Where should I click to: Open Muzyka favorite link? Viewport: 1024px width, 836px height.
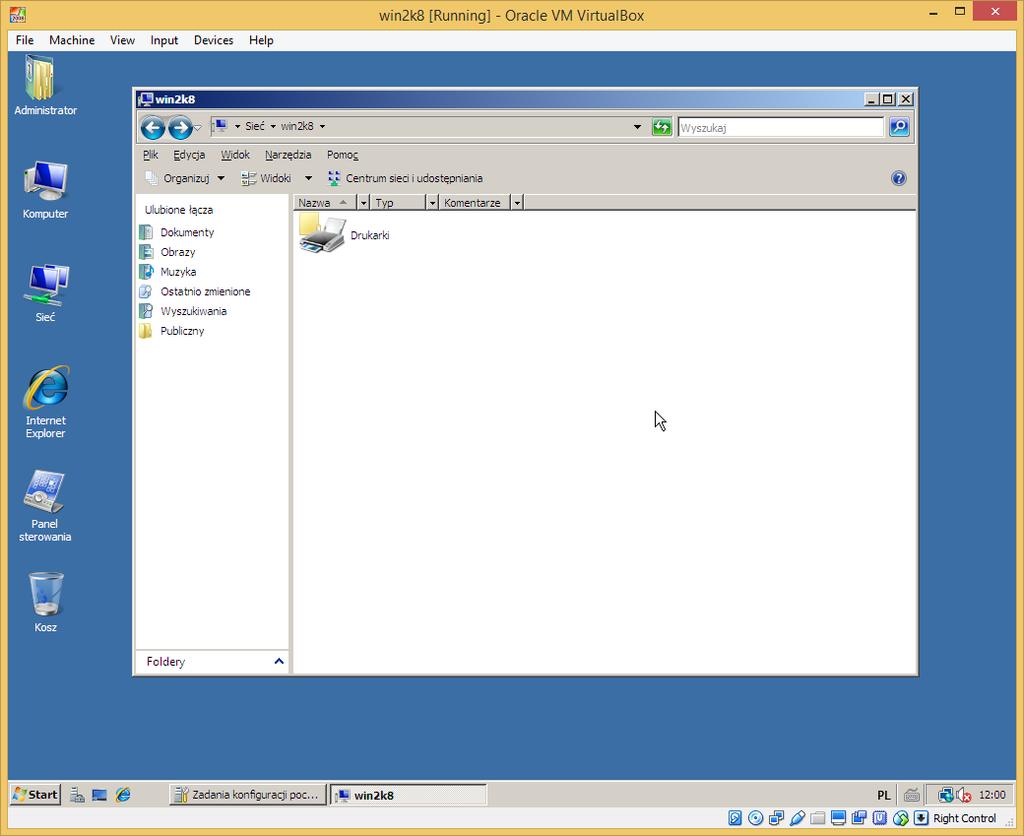[x=168, y=272]
